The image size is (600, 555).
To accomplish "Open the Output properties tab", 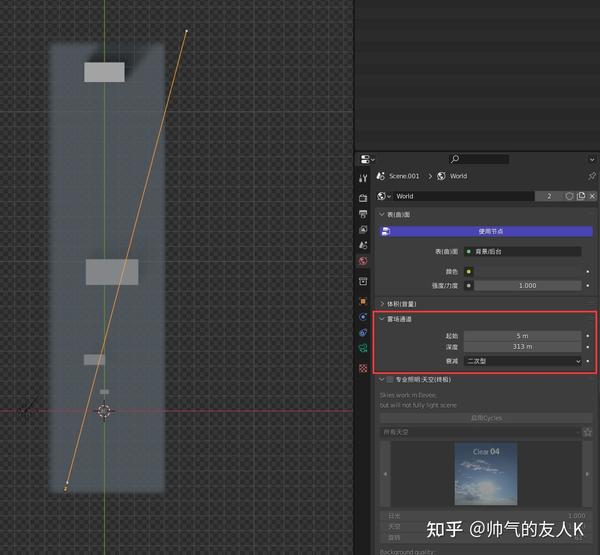I will [363, 214].
